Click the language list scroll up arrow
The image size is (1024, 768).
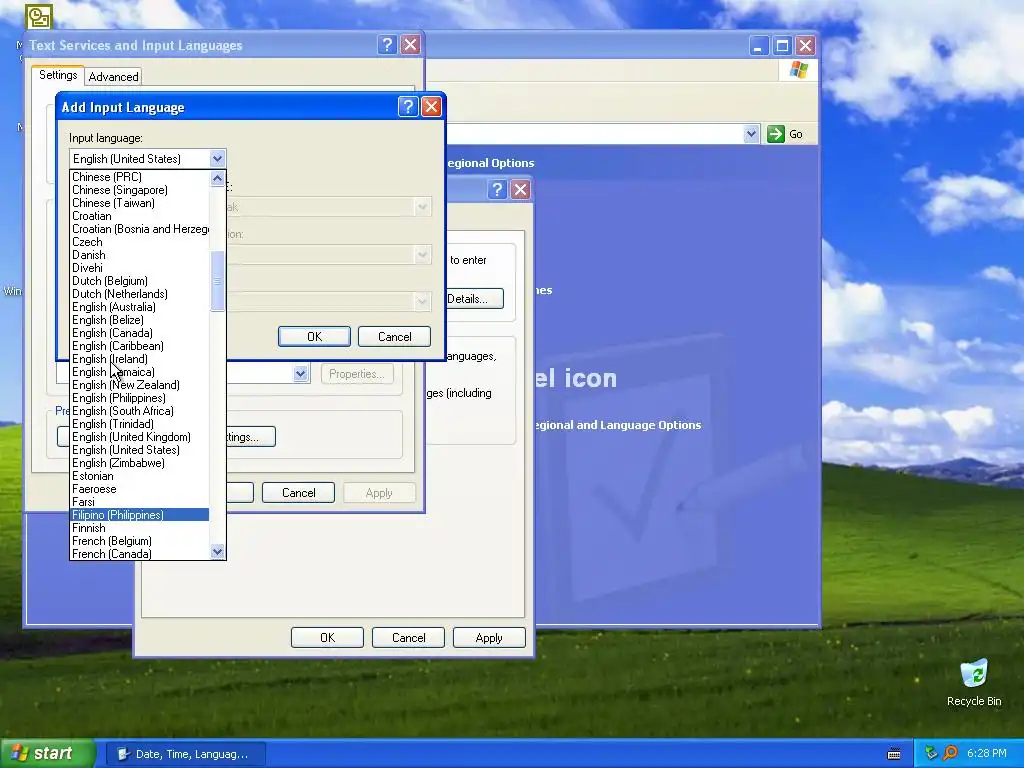pos(217,178)
